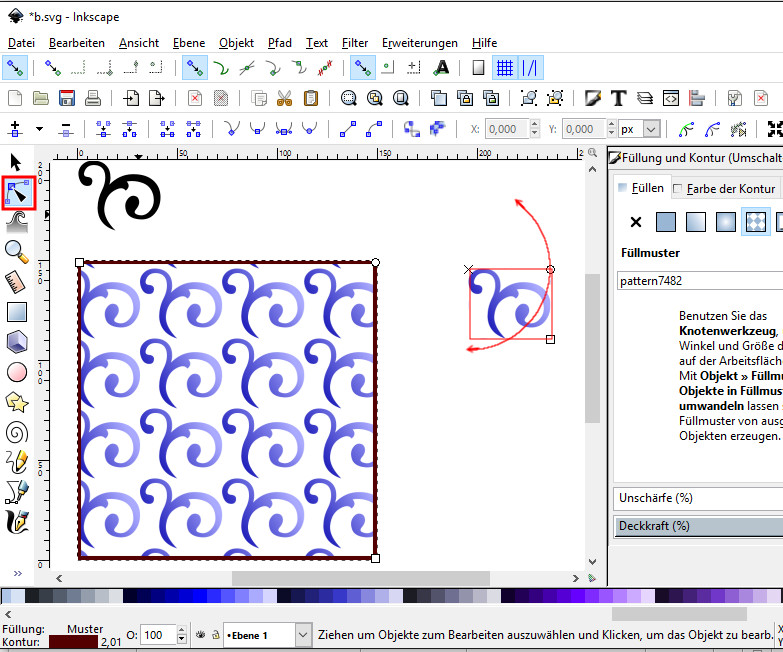
Task: Choose flat color fill button
Action: [666, 222]
